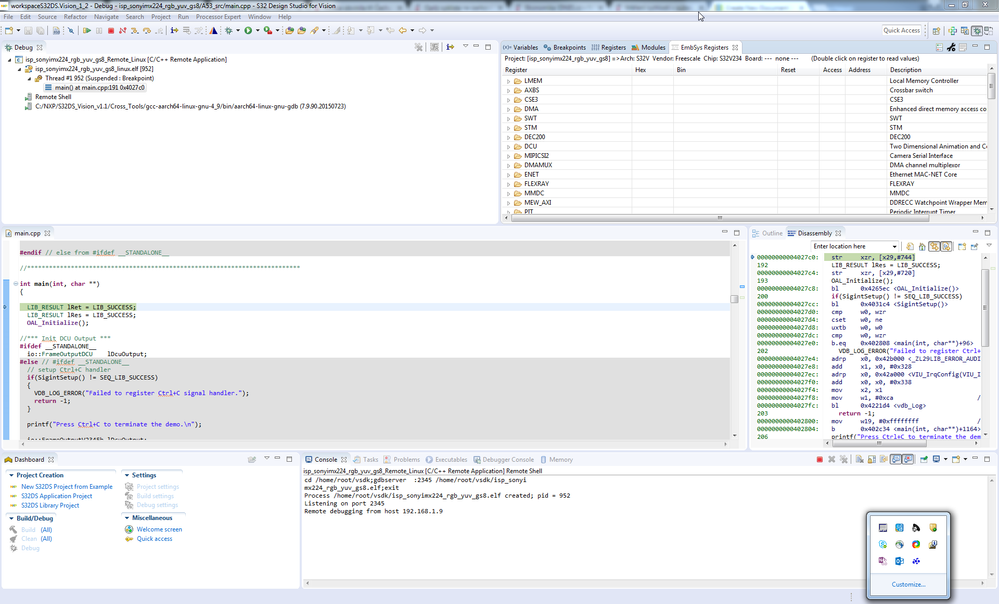Toggle Link with Active Debug Context in Disassembly
Viewport: 999px width, 604px height.
[x=933, y=246]
